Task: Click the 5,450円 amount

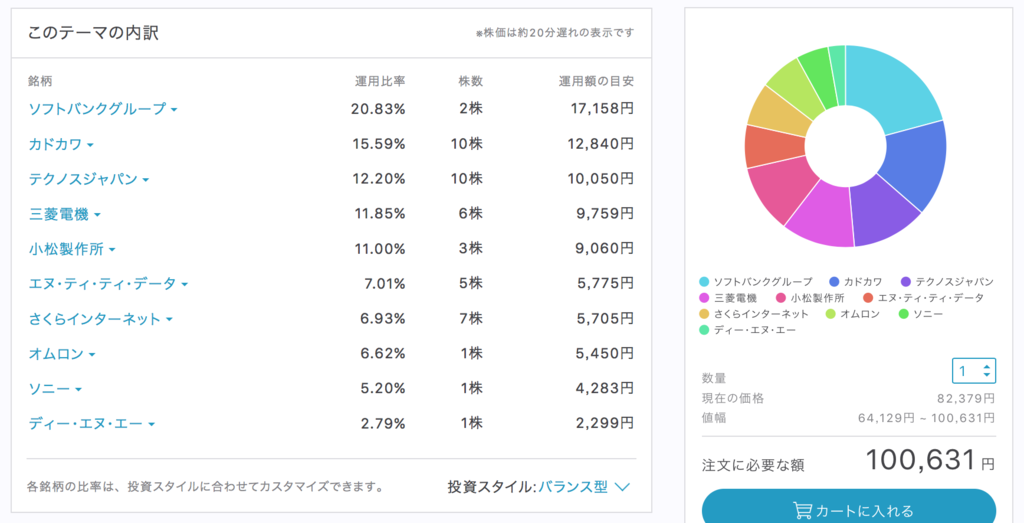Action: (x=605, y=354)
